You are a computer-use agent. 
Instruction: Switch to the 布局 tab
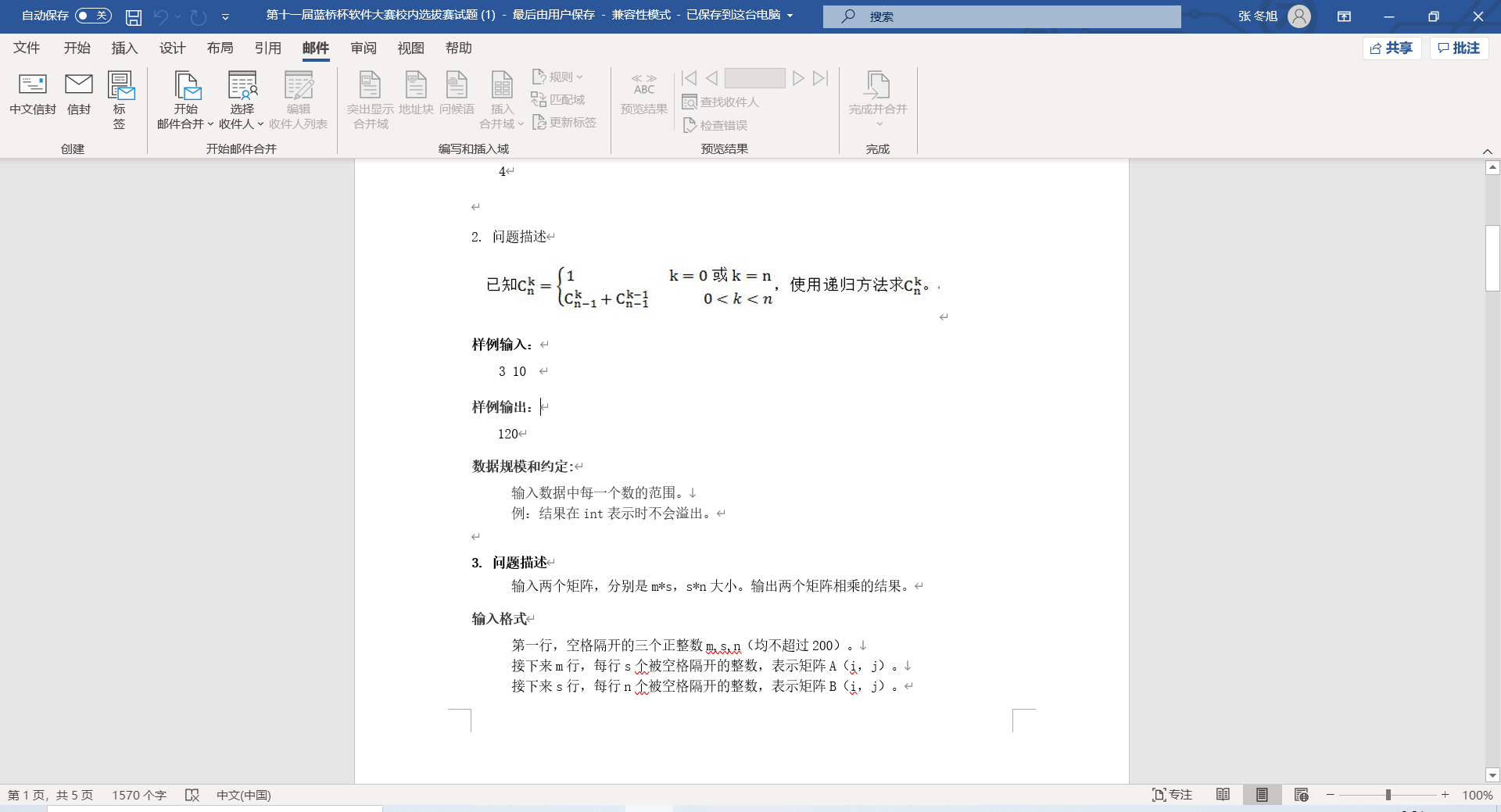tap(220, 48)
